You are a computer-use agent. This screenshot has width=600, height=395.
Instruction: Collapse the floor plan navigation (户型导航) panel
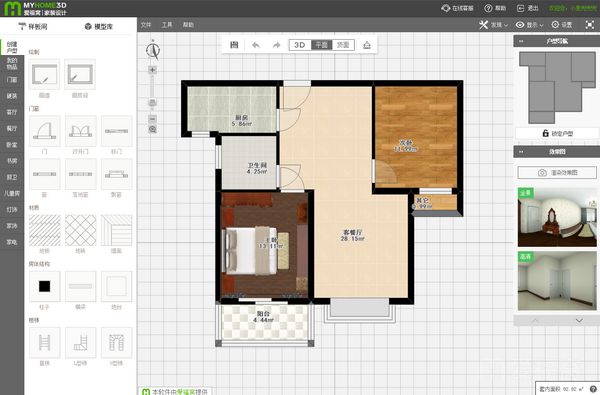pyautogui.click(x=521, y=41)
